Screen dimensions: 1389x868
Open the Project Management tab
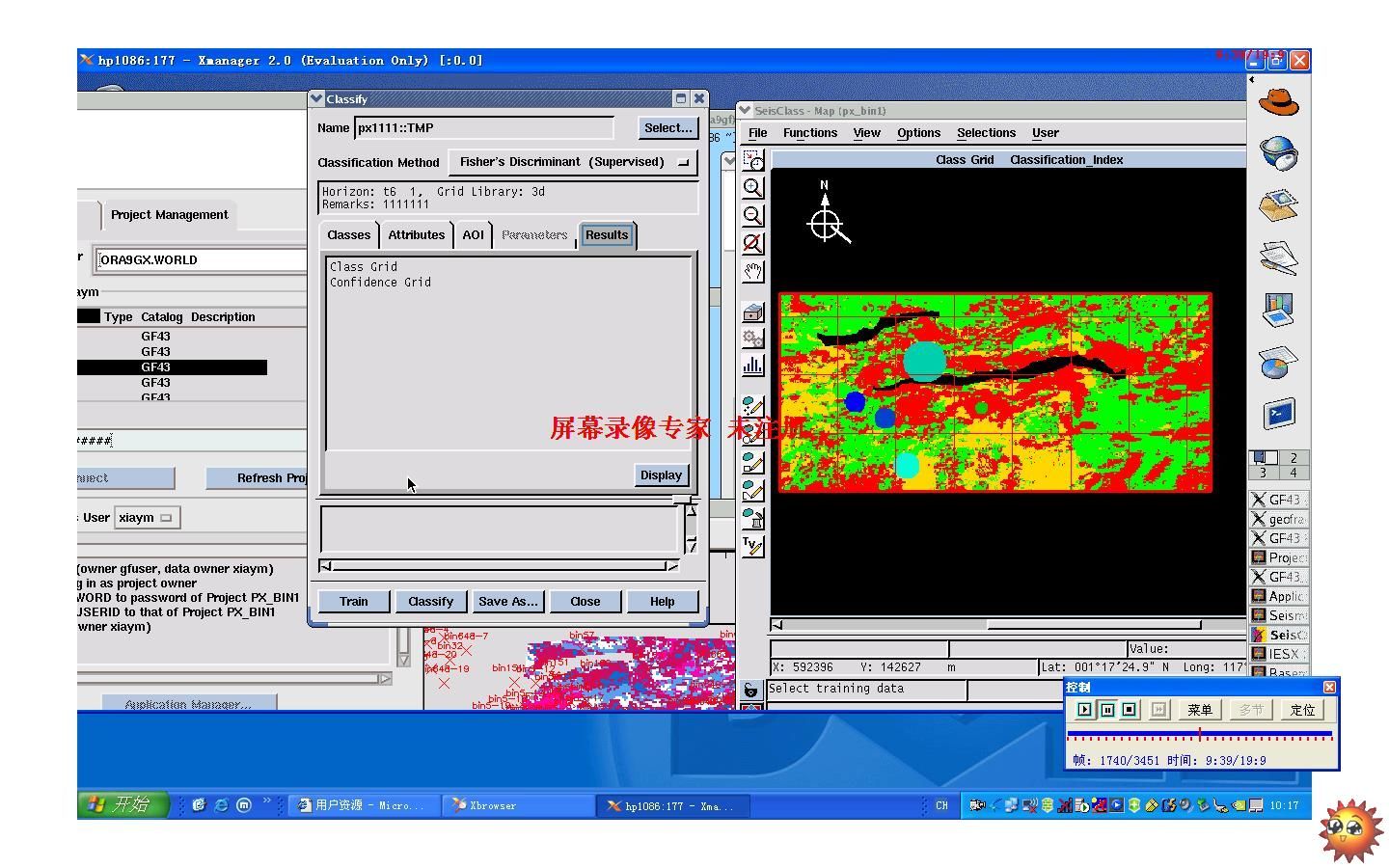click(170, 215)
